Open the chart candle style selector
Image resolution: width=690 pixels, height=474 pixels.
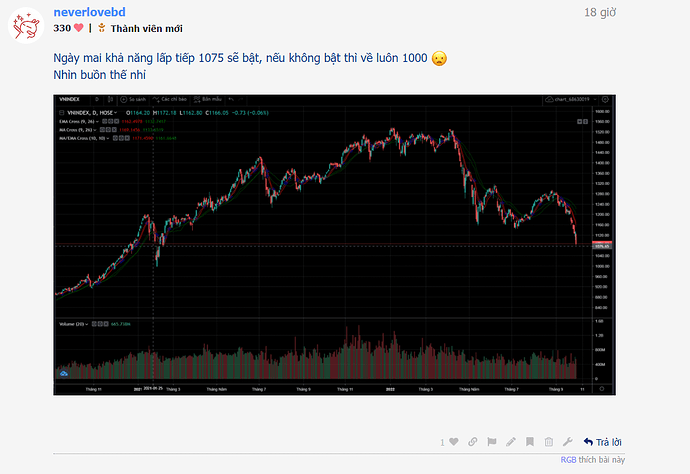pyautogui.click(x=109, y=100)
